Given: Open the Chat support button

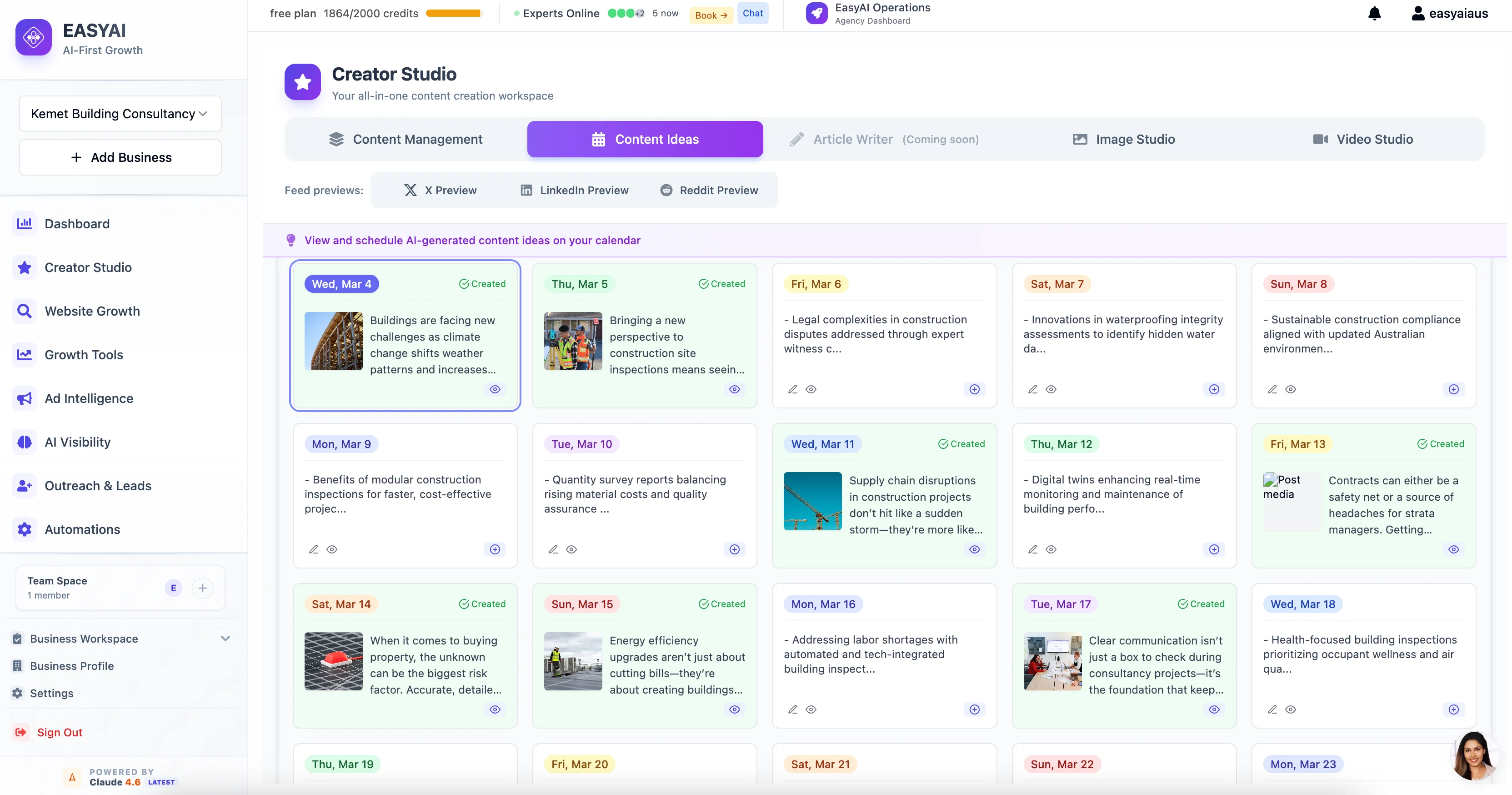Looking at the screenshot, I should (x=752, y=13).
